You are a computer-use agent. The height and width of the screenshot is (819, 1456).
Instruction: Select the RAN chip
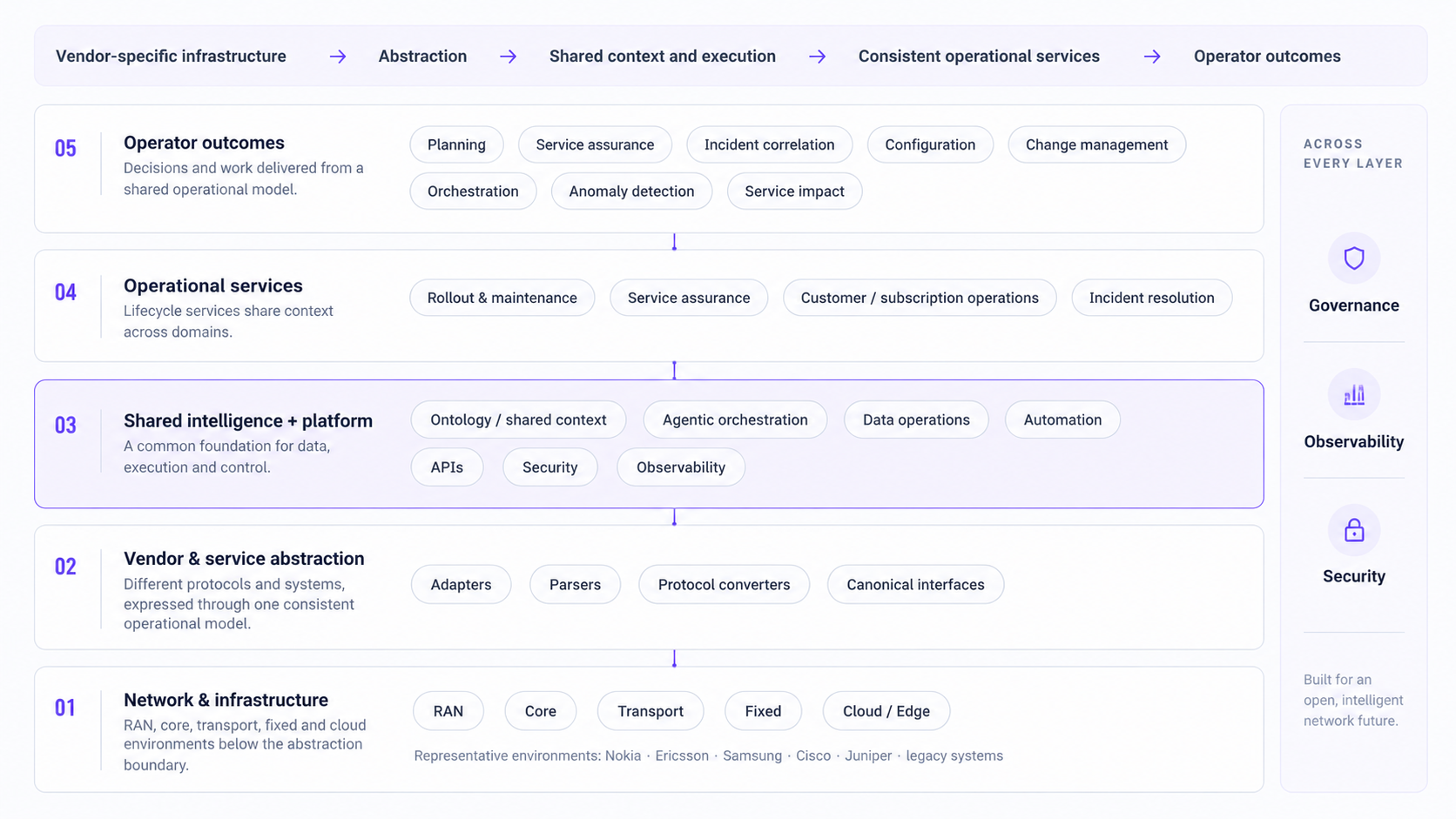(x=448, y=711)
